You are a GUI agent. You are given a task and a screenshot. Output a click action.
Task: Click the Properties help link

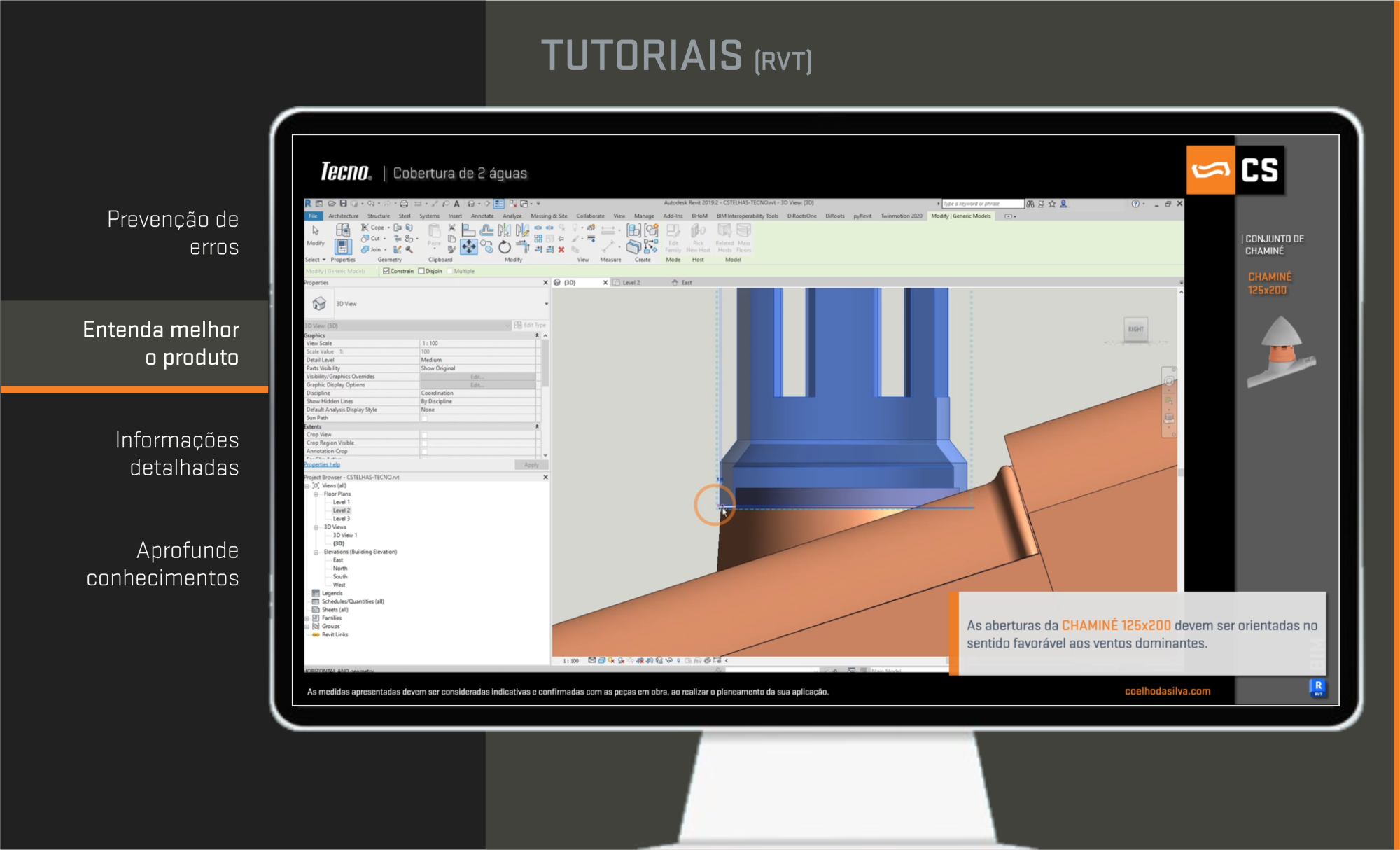pyautogui.click(x=322, y=464)
